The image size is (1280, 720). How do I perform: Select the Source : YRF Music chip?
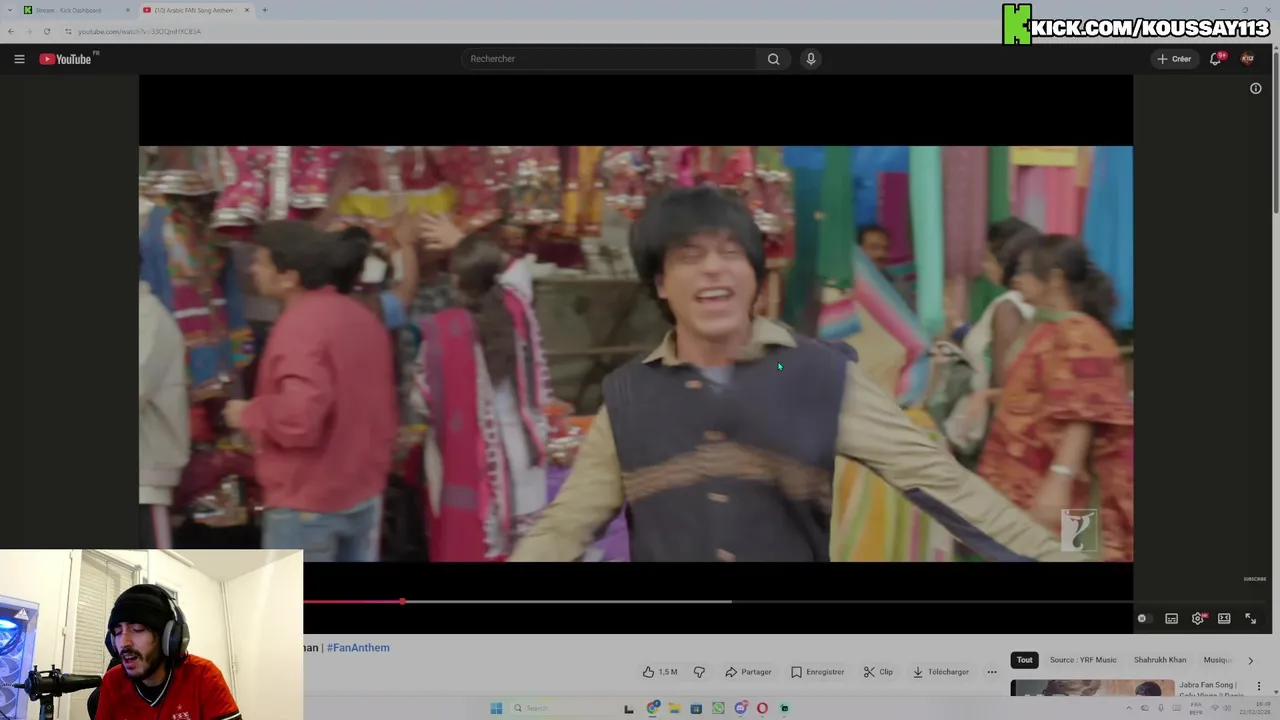(x=1083, y=660)
